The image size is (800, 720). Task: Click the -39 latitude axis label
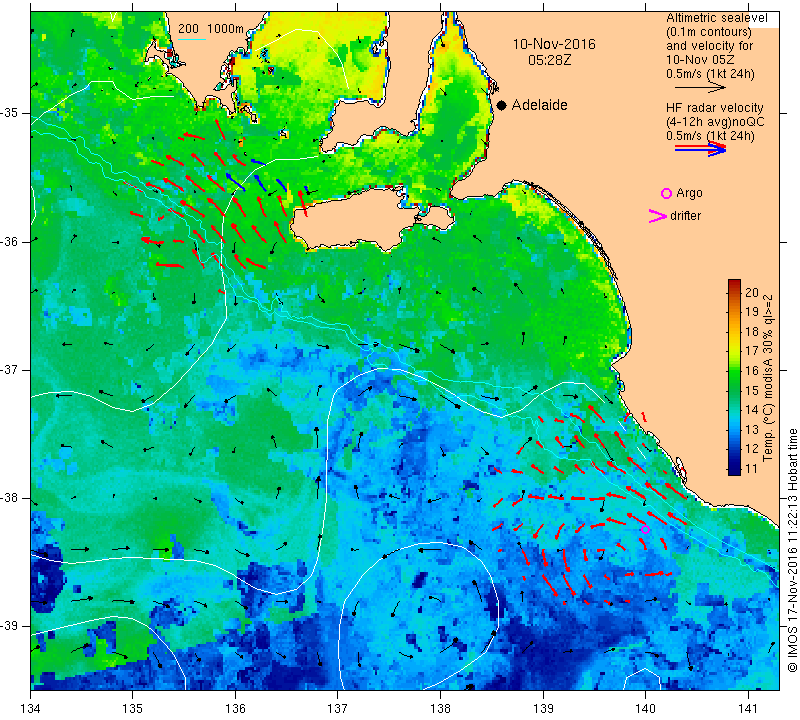[x=11, y=626]
